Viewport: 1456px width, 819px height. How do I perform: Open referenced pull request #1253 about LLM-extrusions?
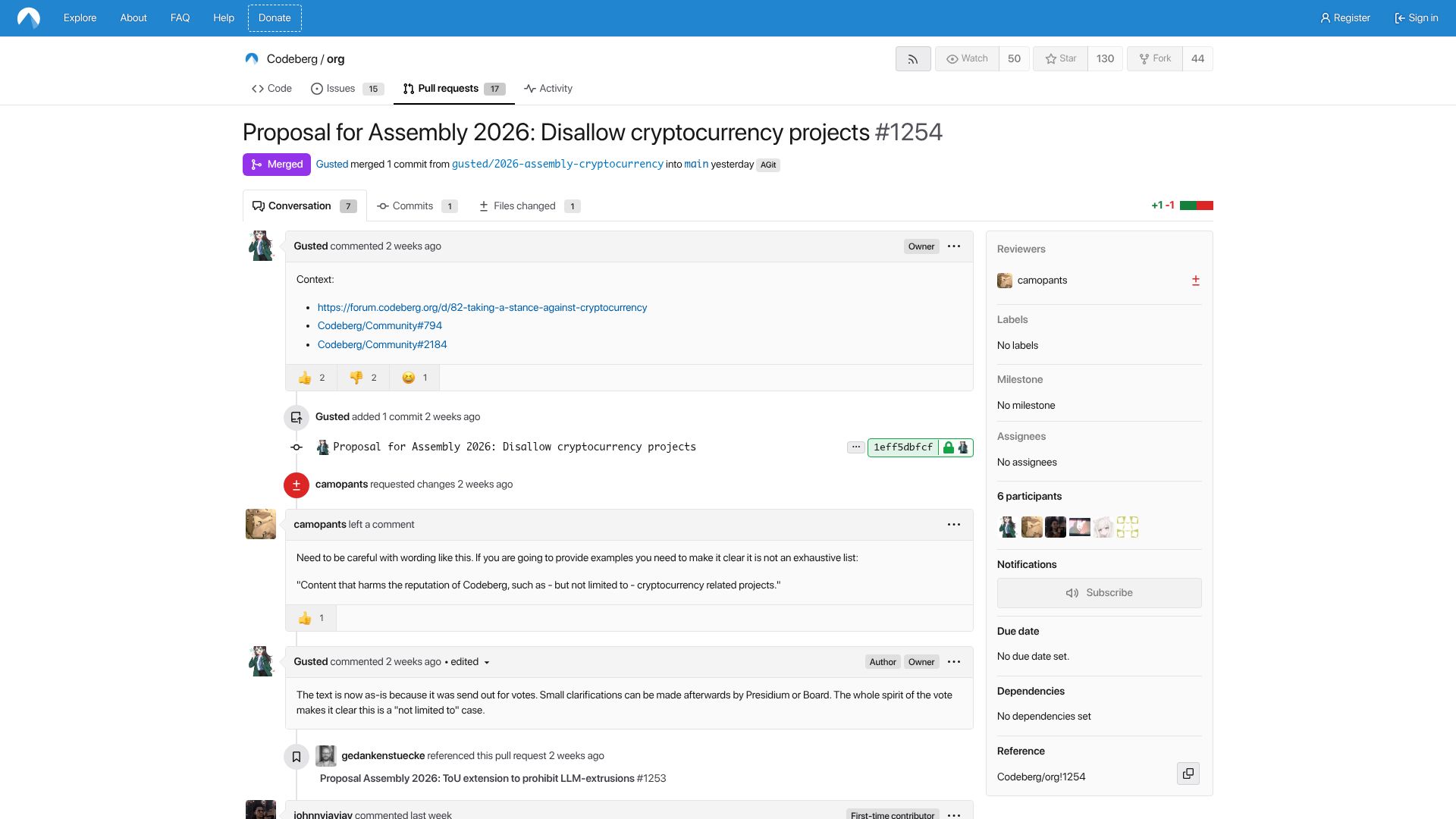(x=493, y=779)
